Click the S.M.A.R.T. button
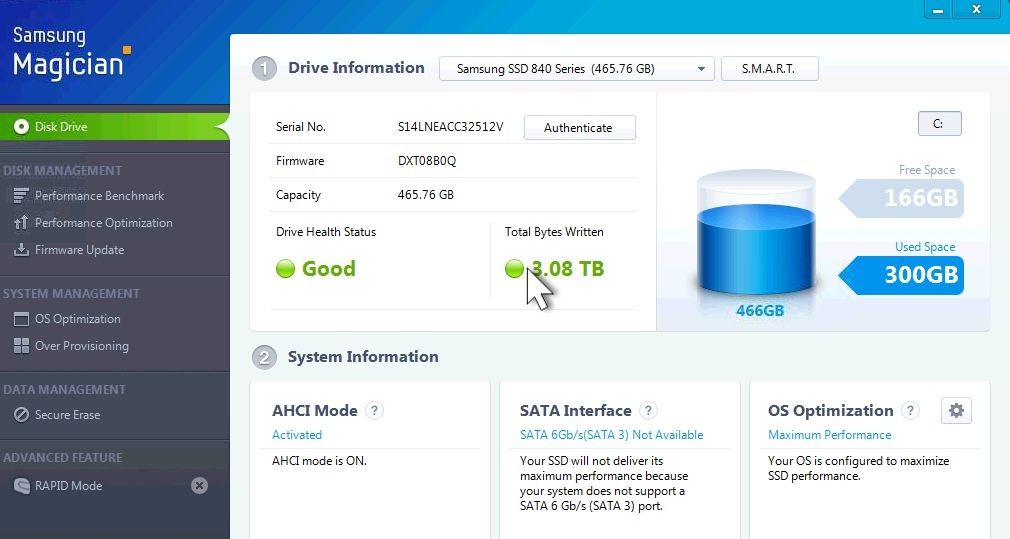This screenshot has height=539, width=1010. click(x=769, y=69)
